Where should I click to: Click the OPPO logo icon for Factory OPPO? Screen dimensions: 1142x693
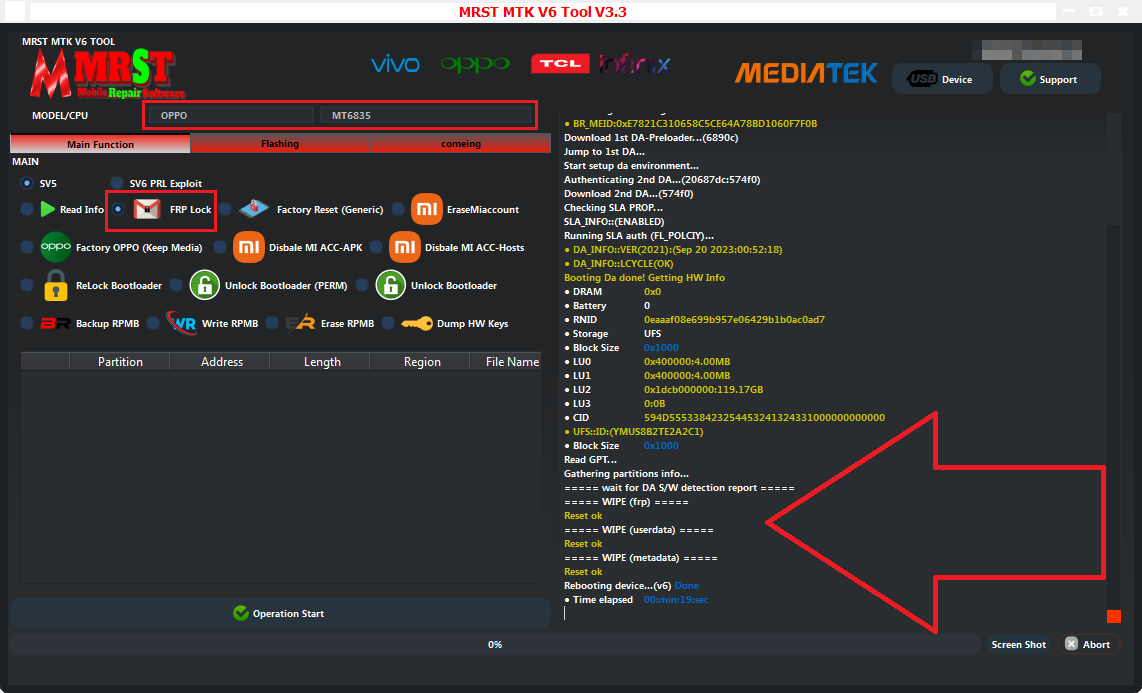click(55, 248)
